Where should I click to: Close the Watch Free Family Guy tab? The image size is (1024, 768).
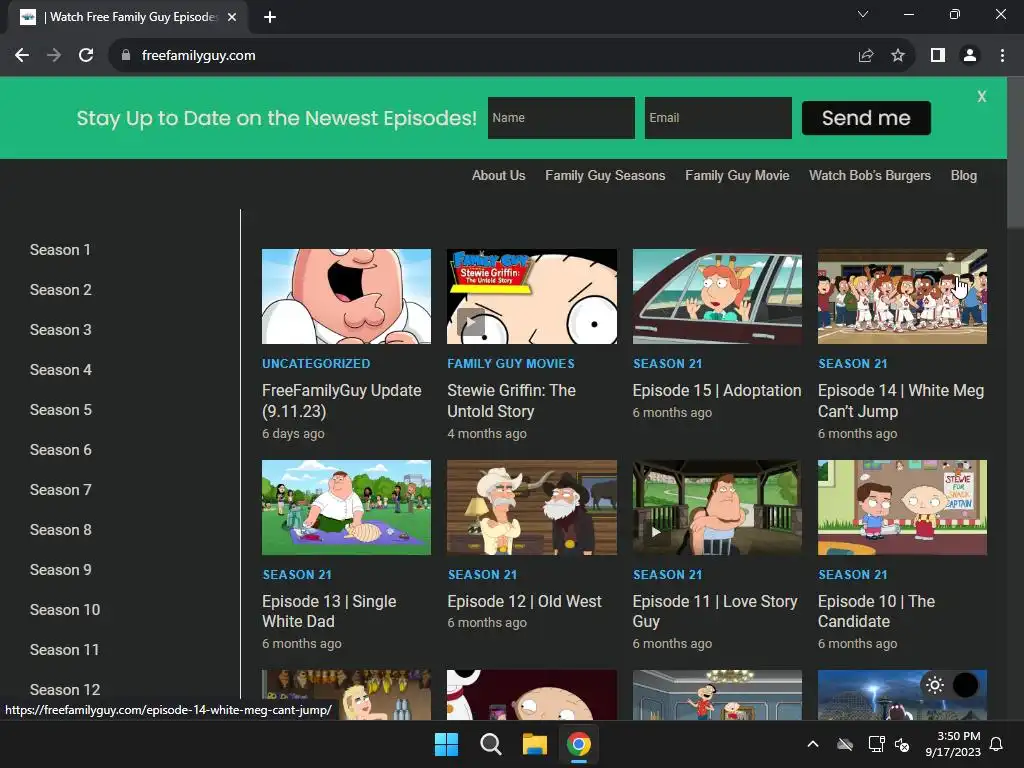(x=232, y=17)
